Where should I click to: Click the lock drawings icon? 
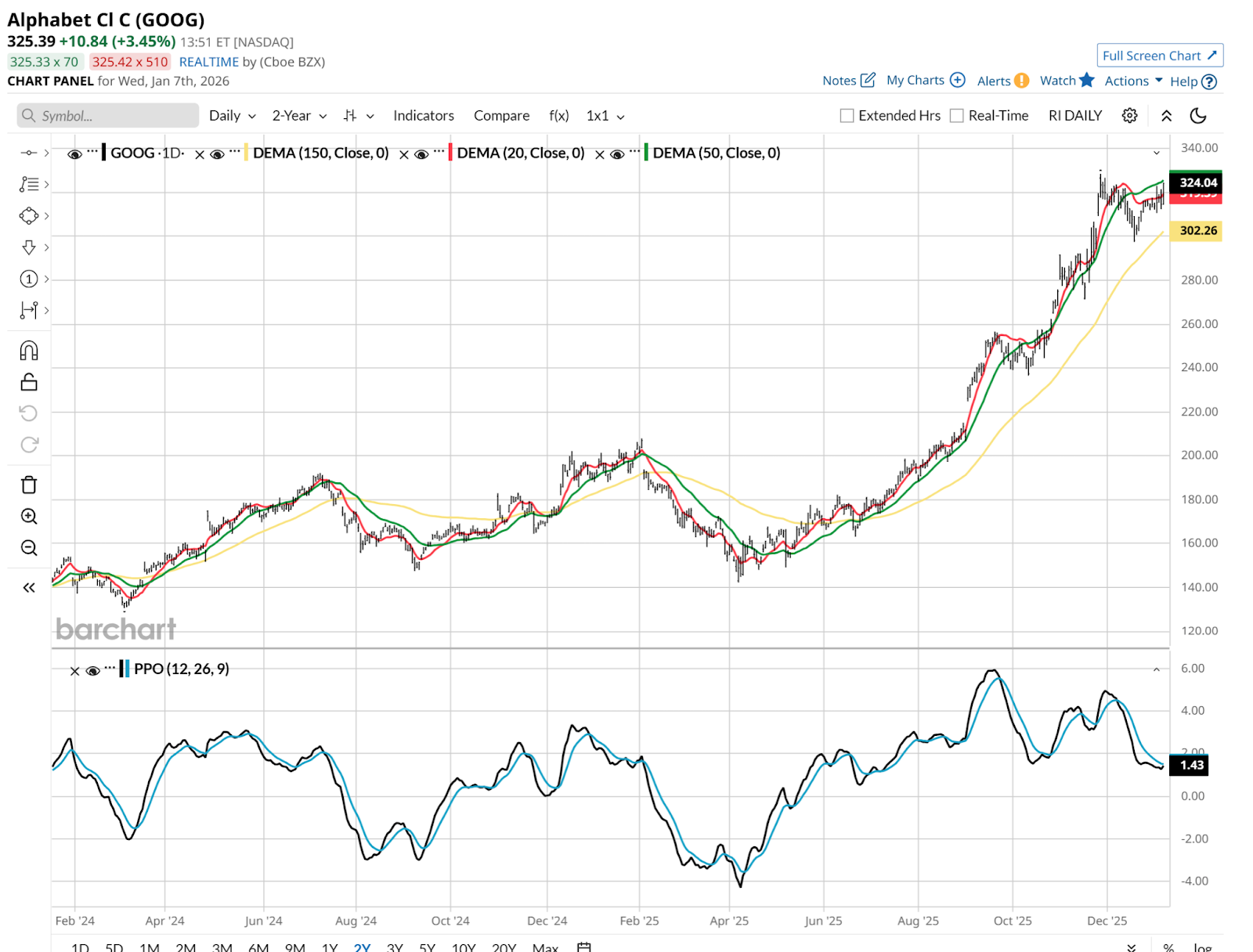tap(29, 382)
